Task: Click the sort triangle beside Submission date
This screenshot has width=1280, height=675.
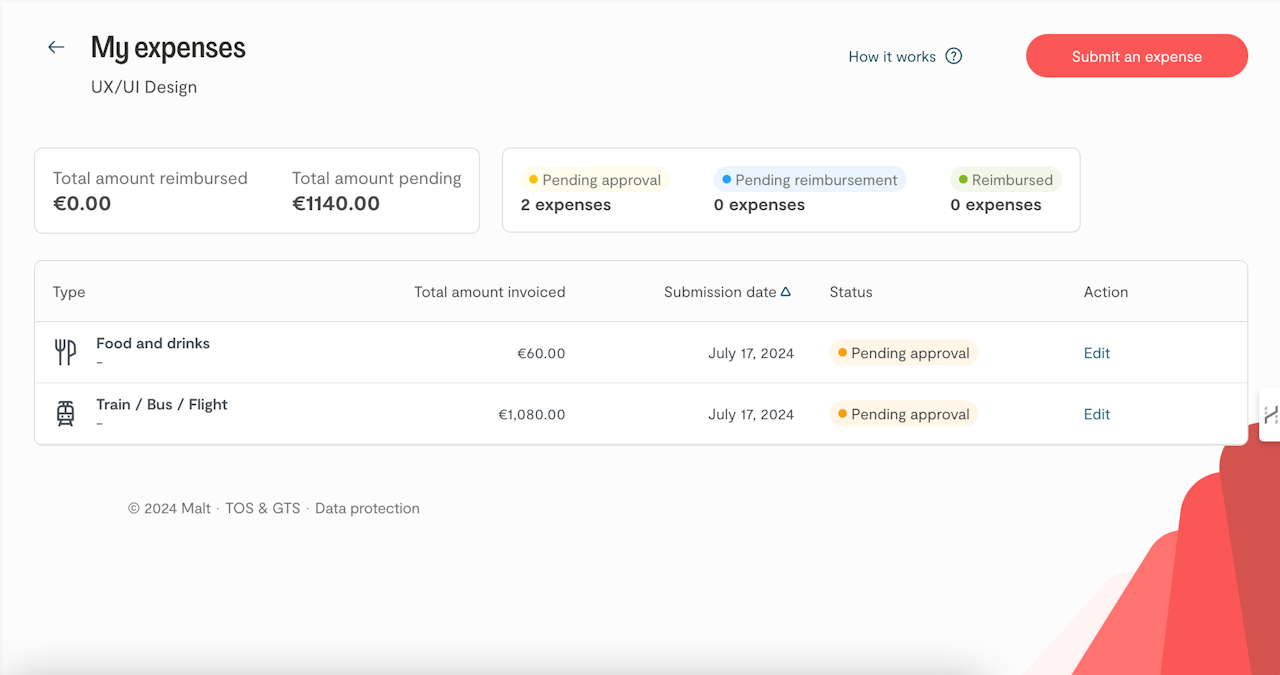Action: pyautogui.click(x=786, y=292)
